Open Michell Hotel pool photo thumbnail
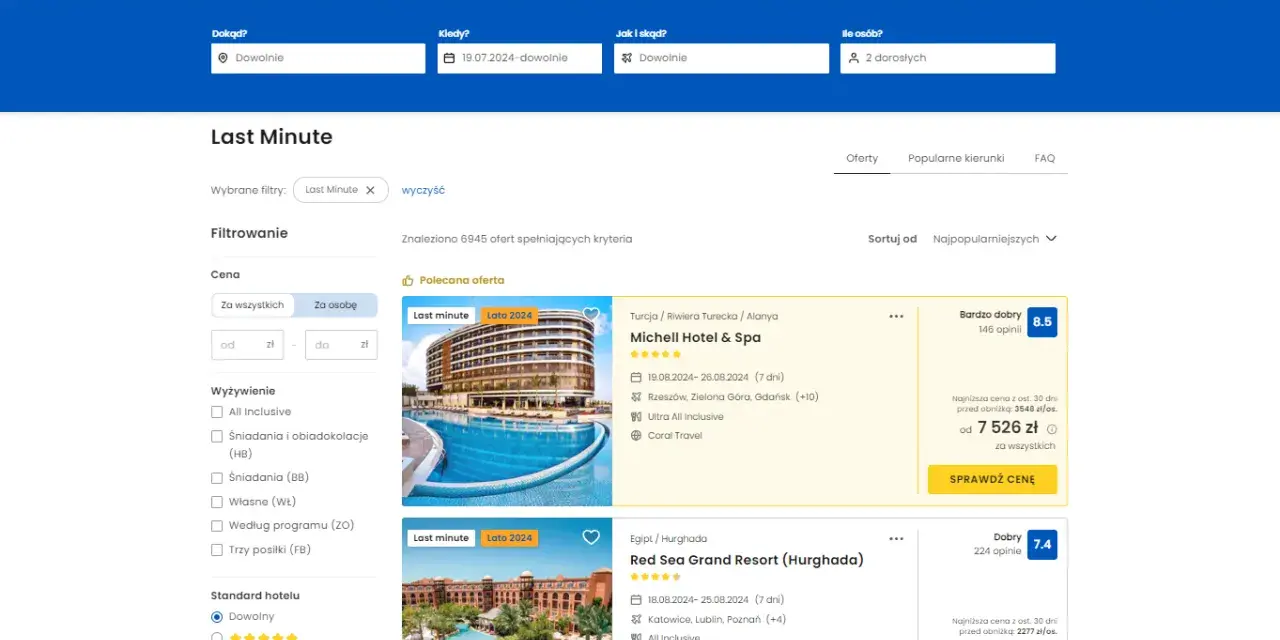 [507, 401]
